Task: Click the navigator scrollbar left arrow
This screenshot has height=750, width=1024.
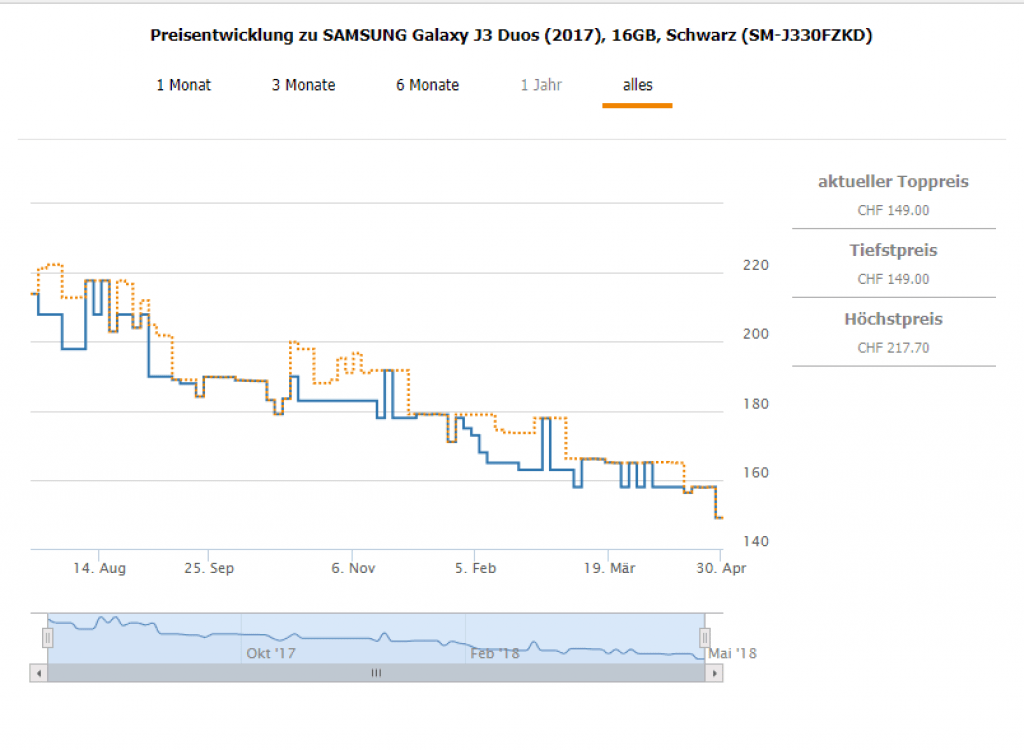Action: coord(39,674)
